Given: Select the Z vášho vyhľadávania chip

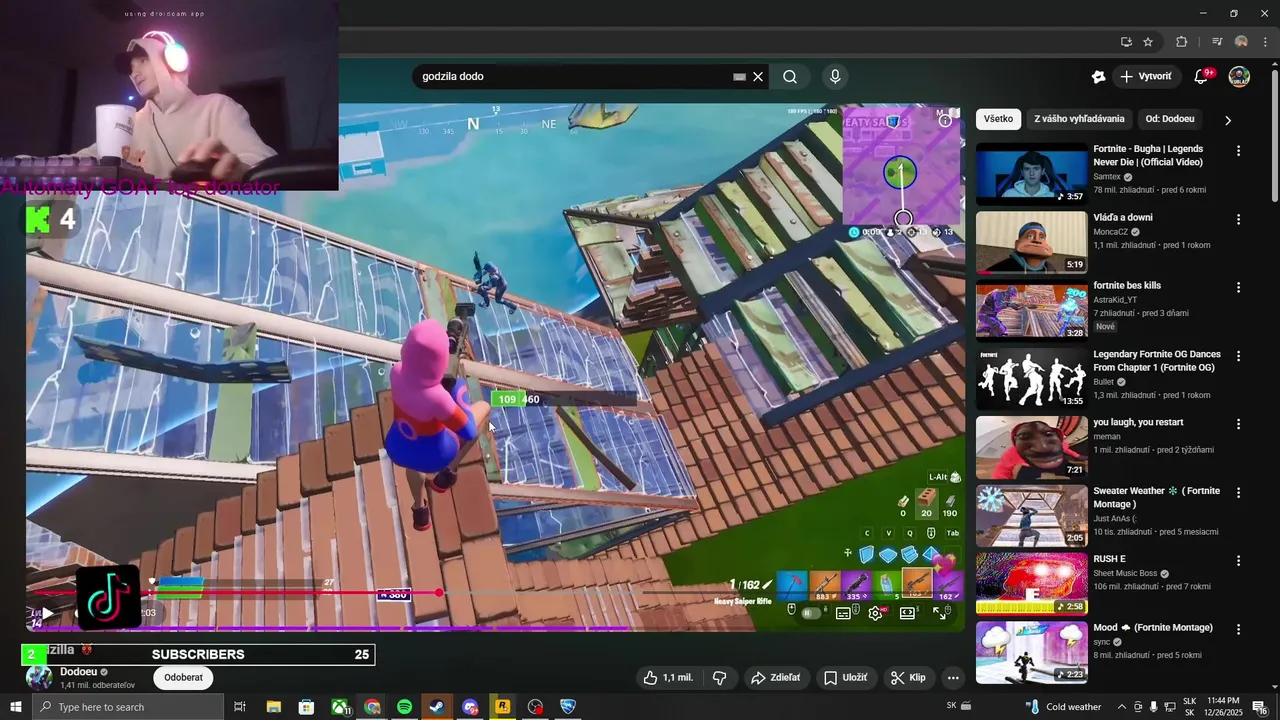Looking at the screenshot, I should pos(1079,119).
